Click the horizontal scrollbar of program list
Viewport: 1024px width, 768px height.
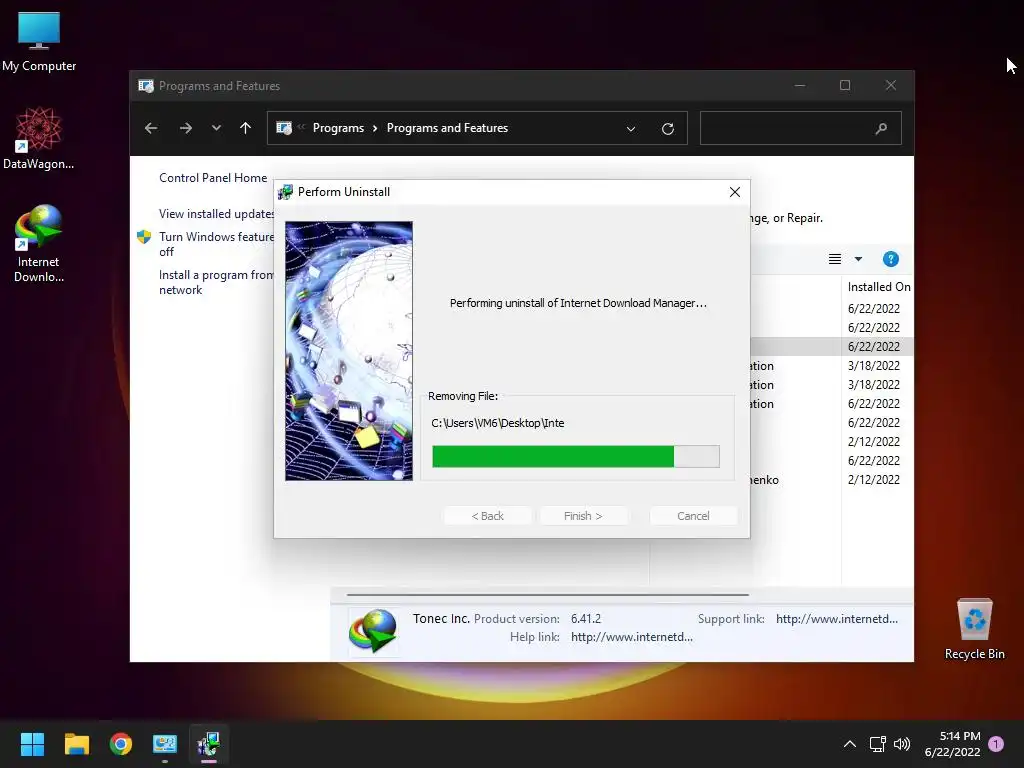[x=547, y=595]
